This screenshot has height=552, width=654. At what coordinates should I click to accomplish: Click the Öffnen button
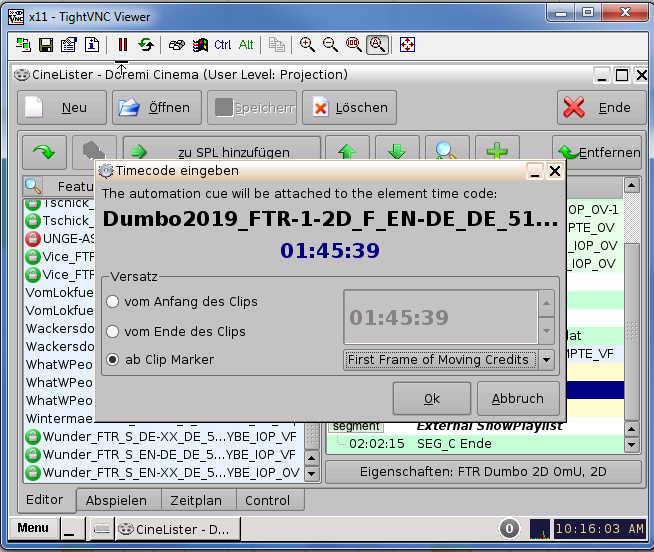[157, 108]
